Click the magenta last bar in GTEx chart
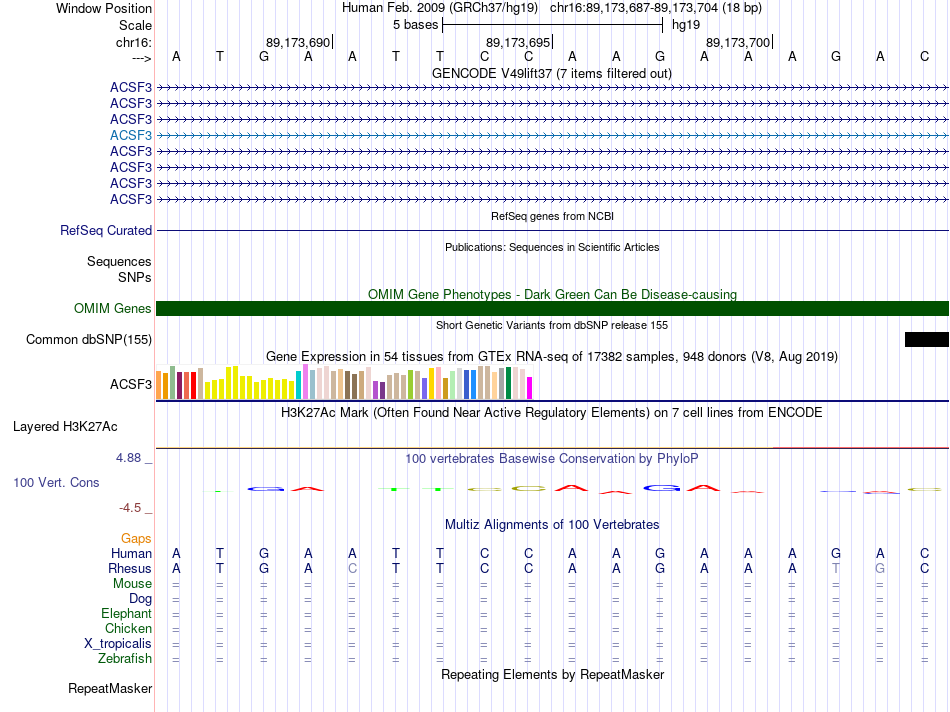This screenshot has height=712, width=950. point(529,388)
